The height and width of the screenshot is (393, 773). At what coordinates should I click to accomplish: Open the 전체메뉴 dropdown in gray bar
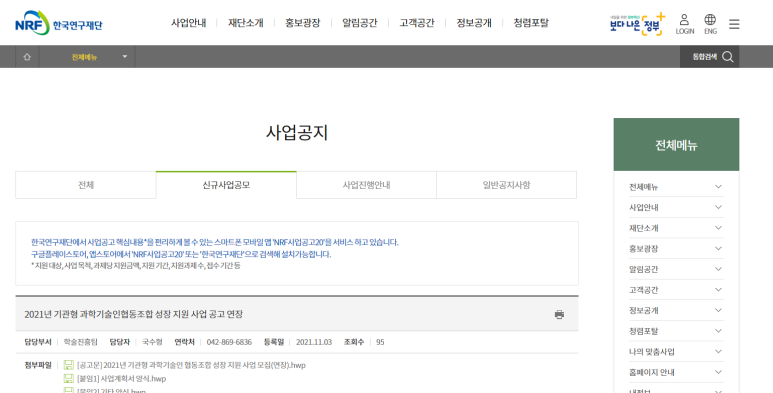click(x=86, y=57)
